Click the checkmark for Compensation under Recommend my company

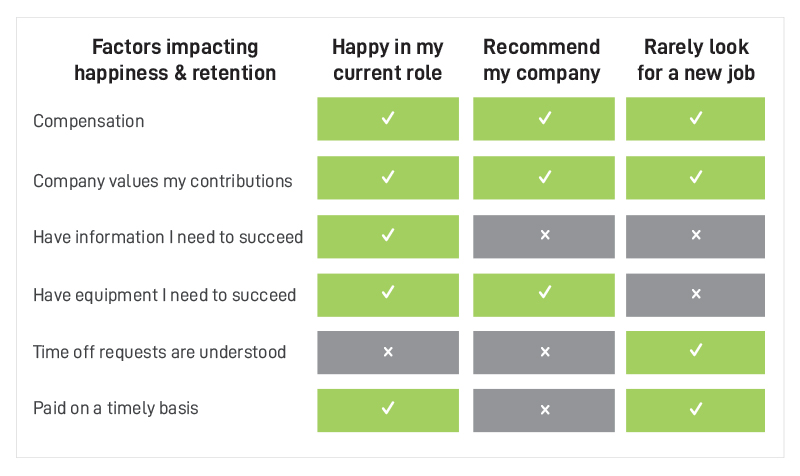pos(544,118)
